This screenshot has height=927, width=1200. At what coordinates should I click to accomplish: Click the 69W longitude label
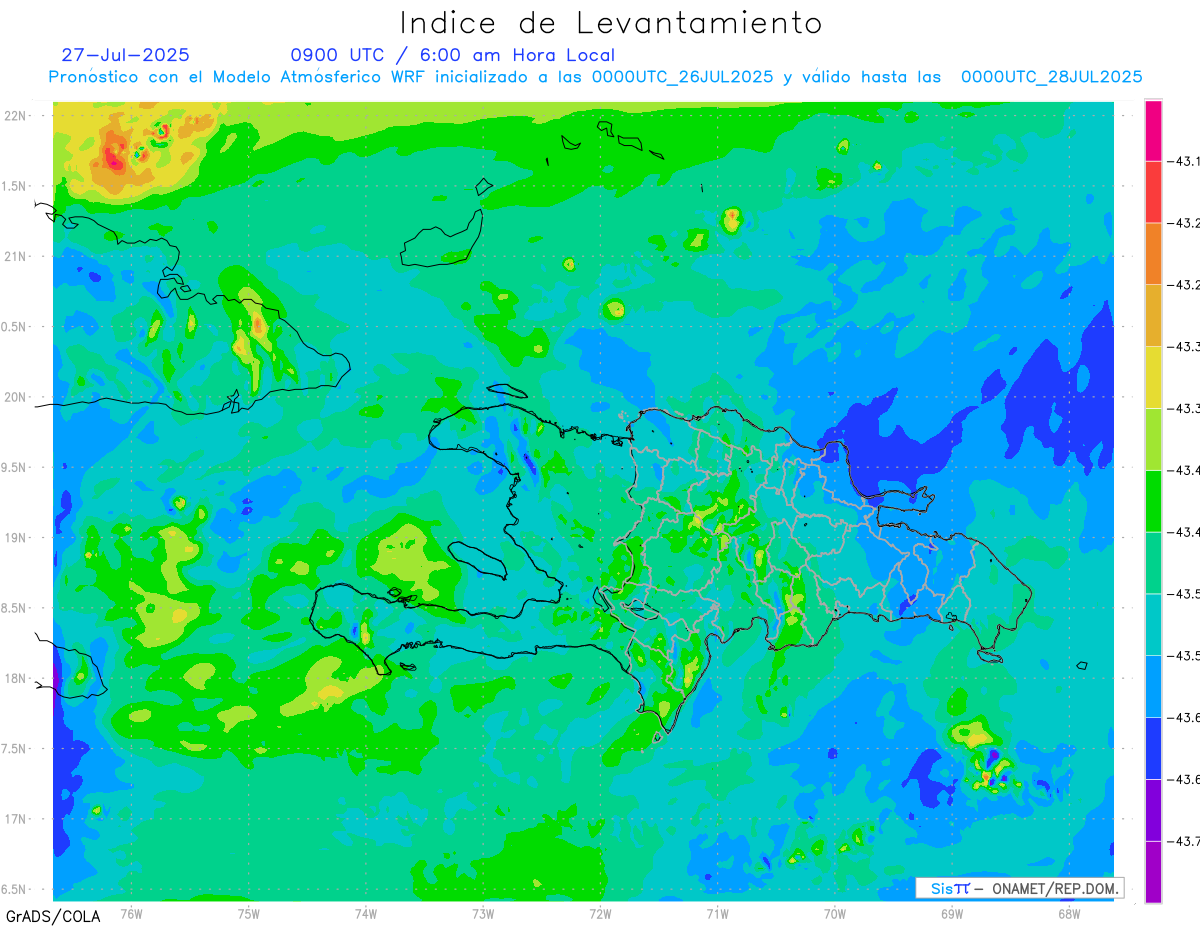point(952,913)
